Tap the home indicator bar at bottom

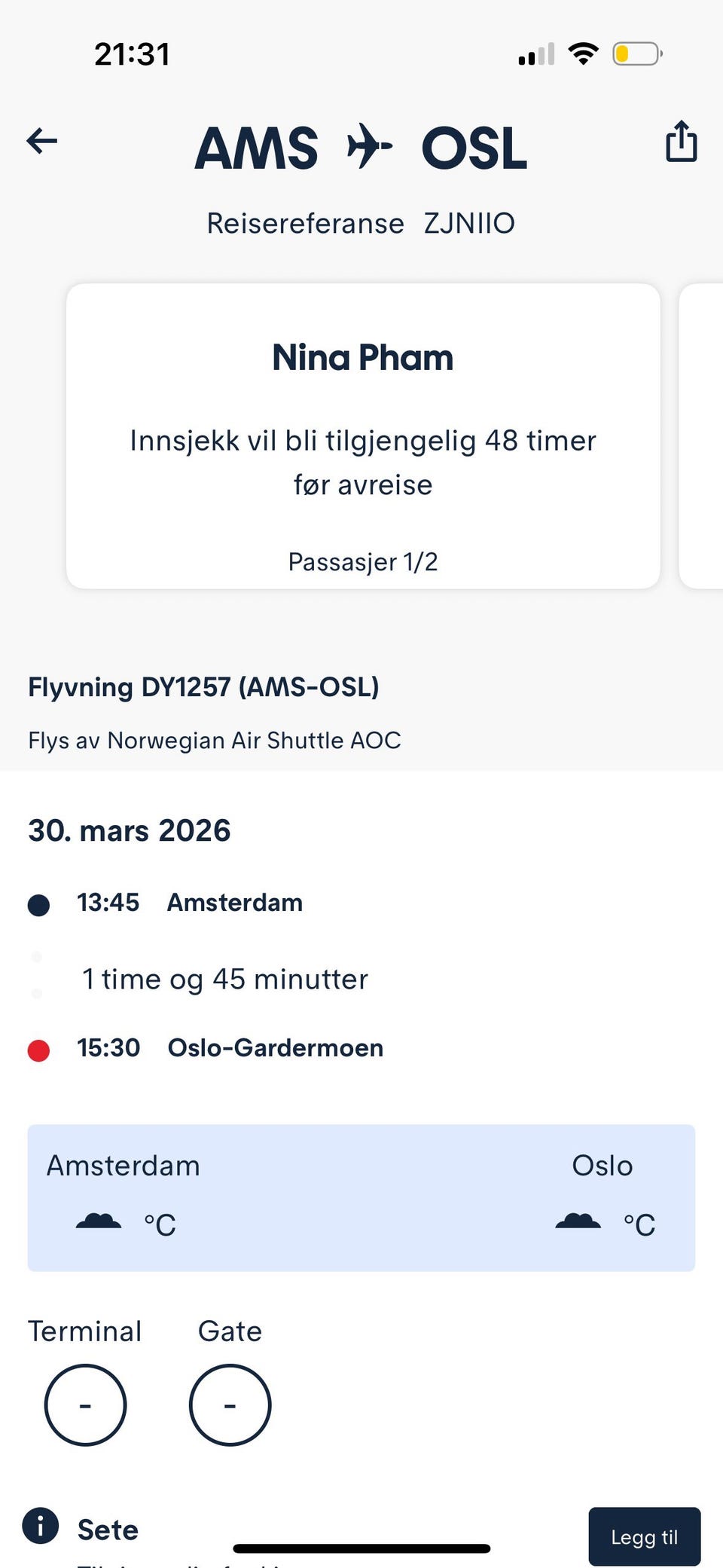[361, 1548]
